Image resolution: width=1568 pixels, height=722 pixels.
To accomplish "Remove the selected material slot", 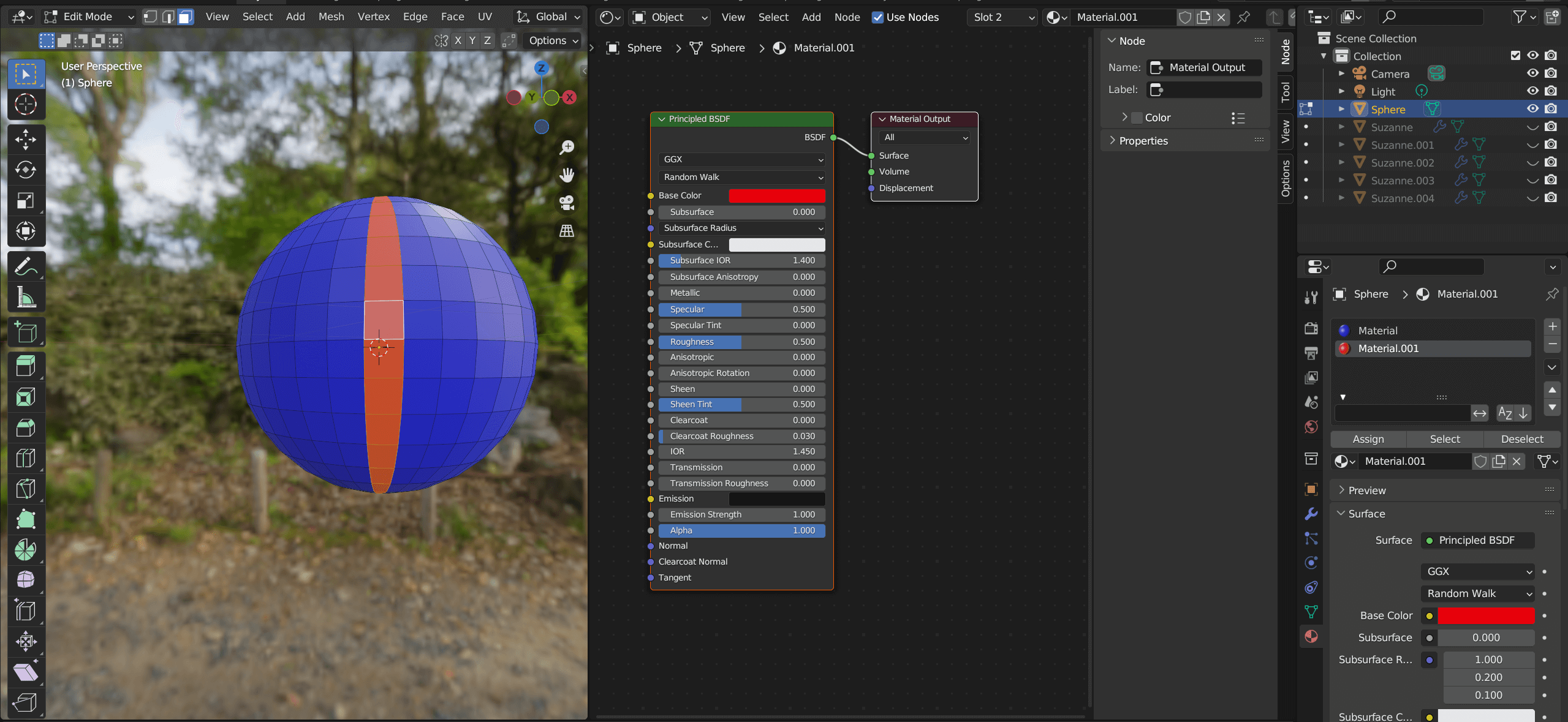I will point(1553,345).
